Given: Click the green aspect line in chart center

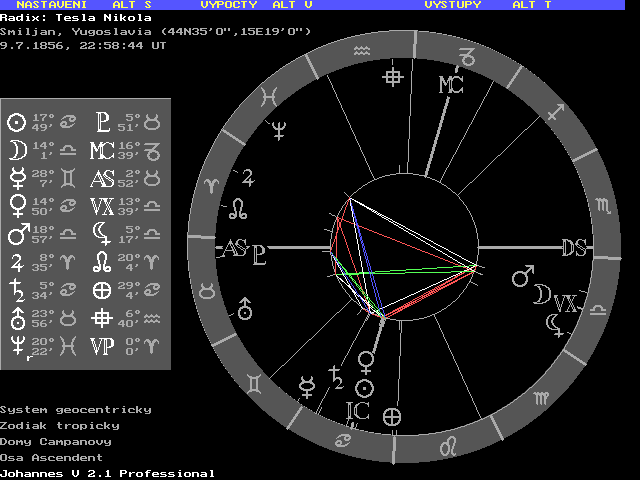Looking at the screenshot, I should (x=420, y=270).
